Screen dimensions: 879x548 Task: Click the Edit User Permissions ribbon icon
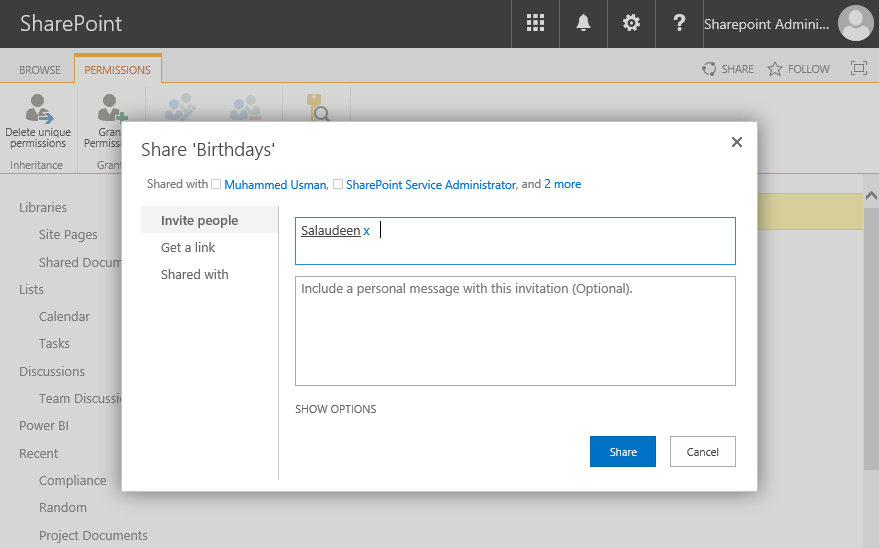[179, 107]
